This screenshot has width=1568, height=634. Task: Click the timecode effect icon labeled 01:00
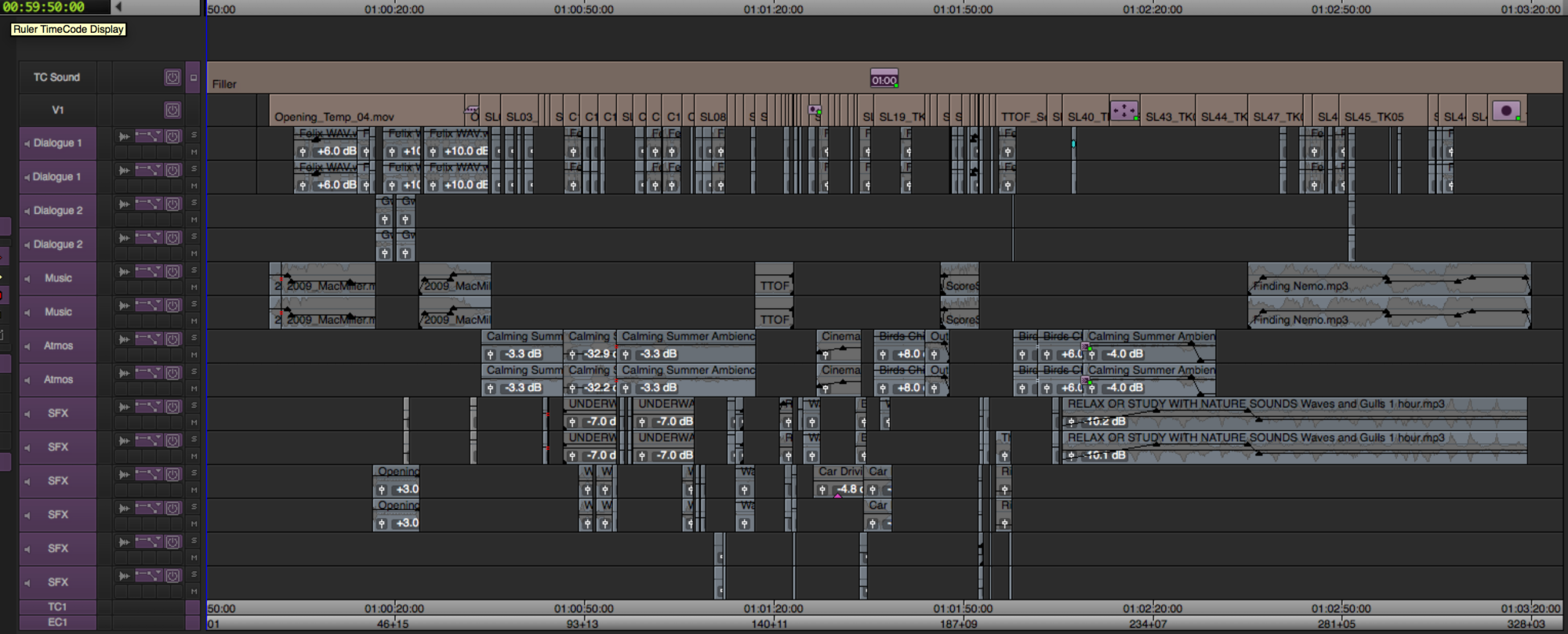pyautogui.click(x=884, y=79)
